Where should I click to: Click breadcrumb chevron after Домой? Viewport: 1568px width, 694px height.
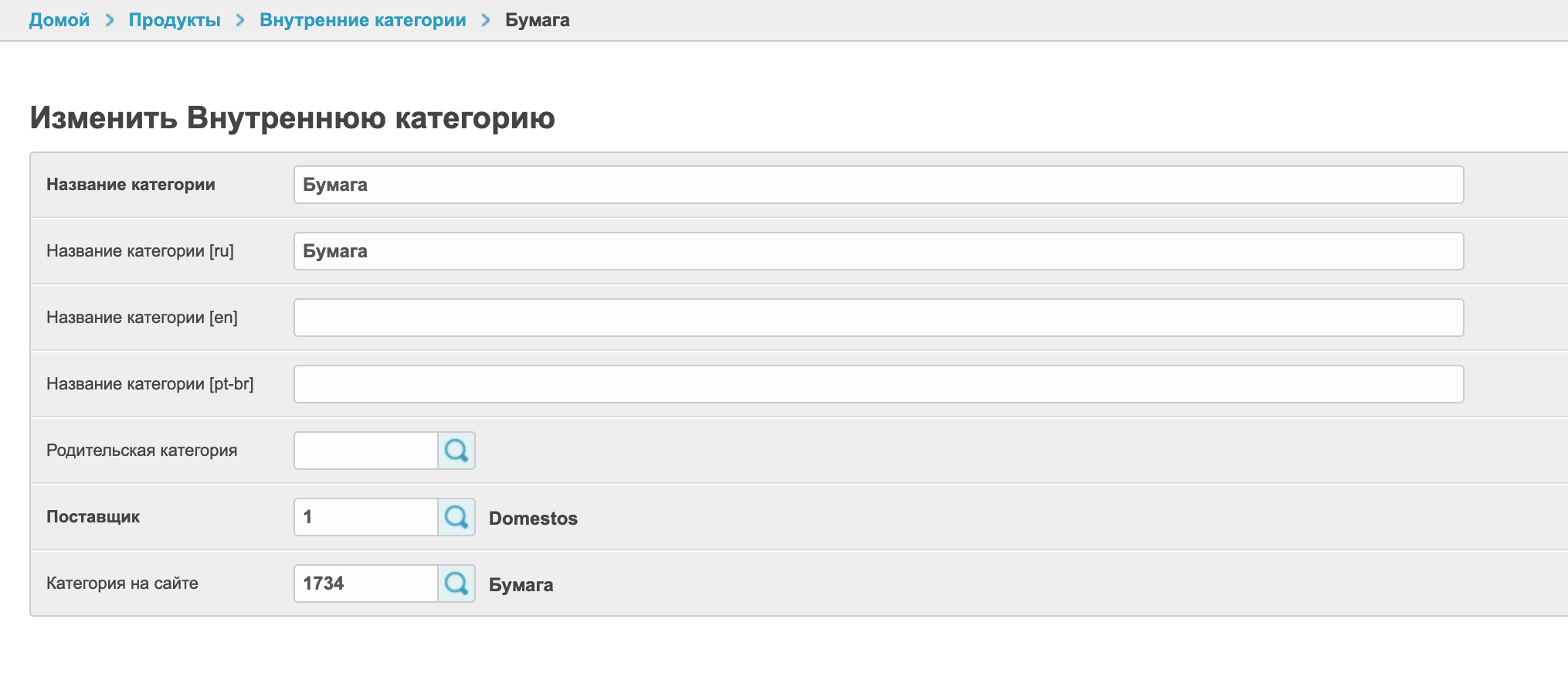pyautogui.click(x=110, y=20)
